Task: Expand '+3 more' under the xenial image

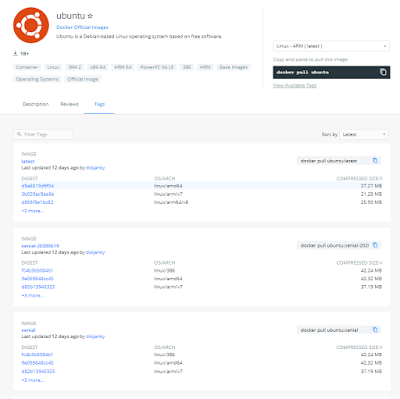Action: (x=33, y=380)
